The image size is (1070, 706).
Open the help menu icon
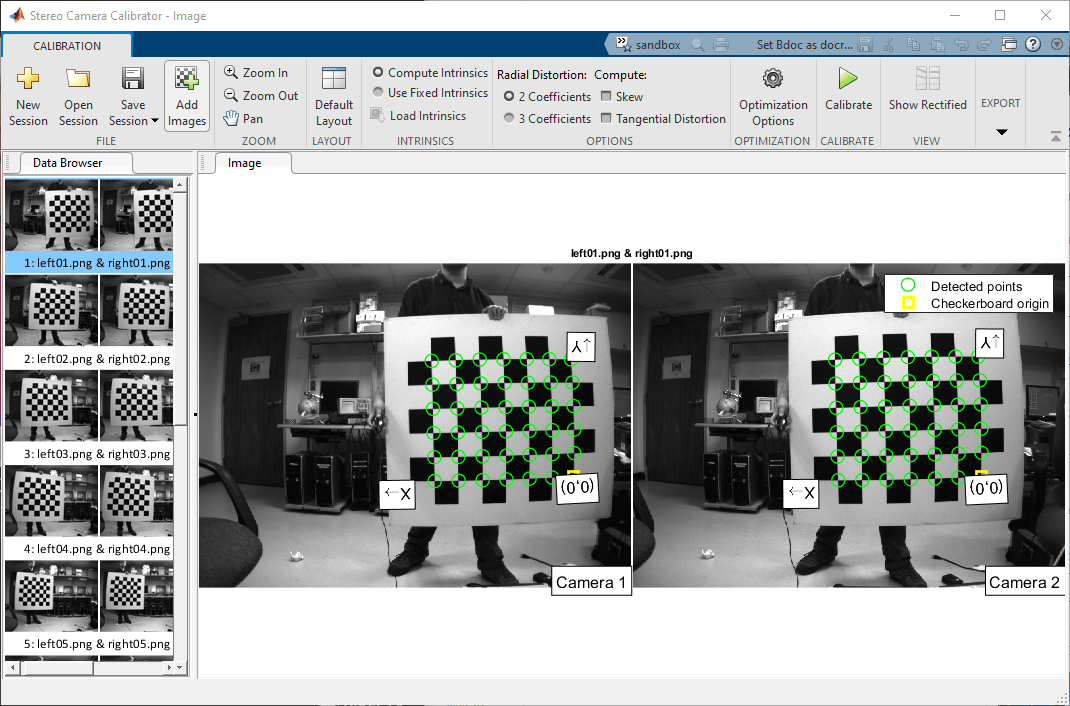(x=1034, y=44)
